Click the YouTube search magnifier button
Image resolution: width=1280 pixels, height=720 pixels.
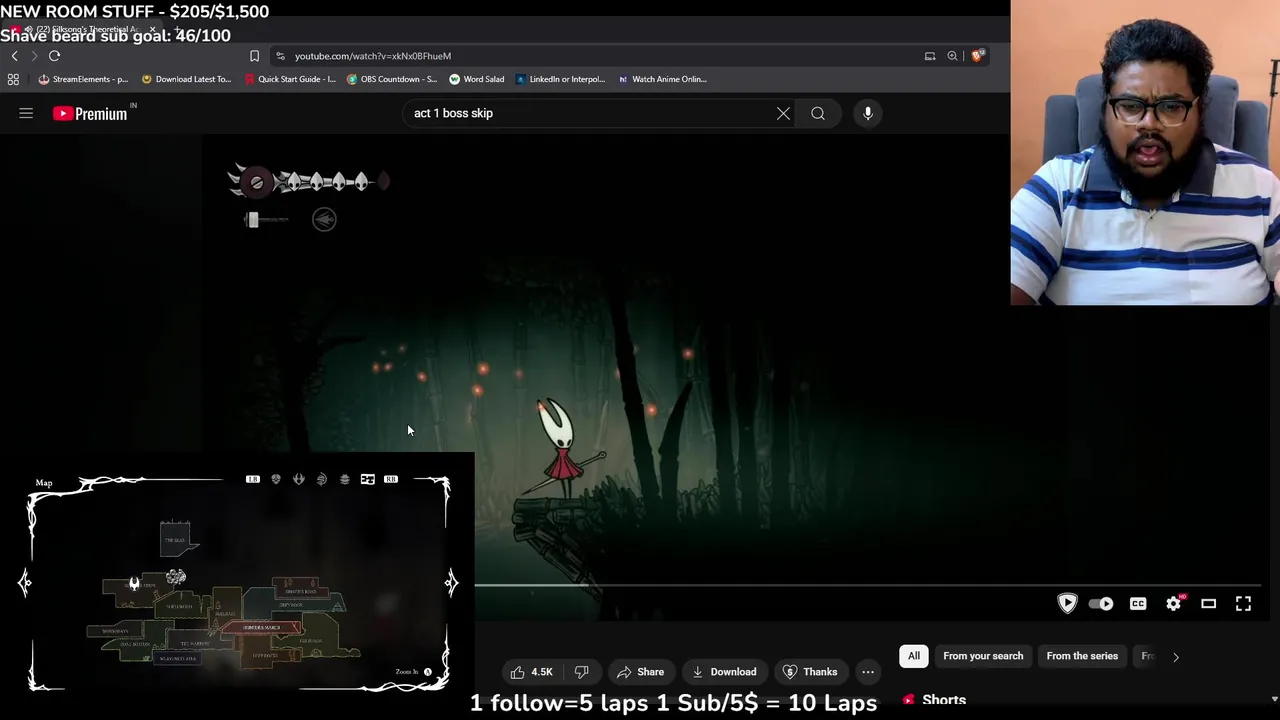818,114
